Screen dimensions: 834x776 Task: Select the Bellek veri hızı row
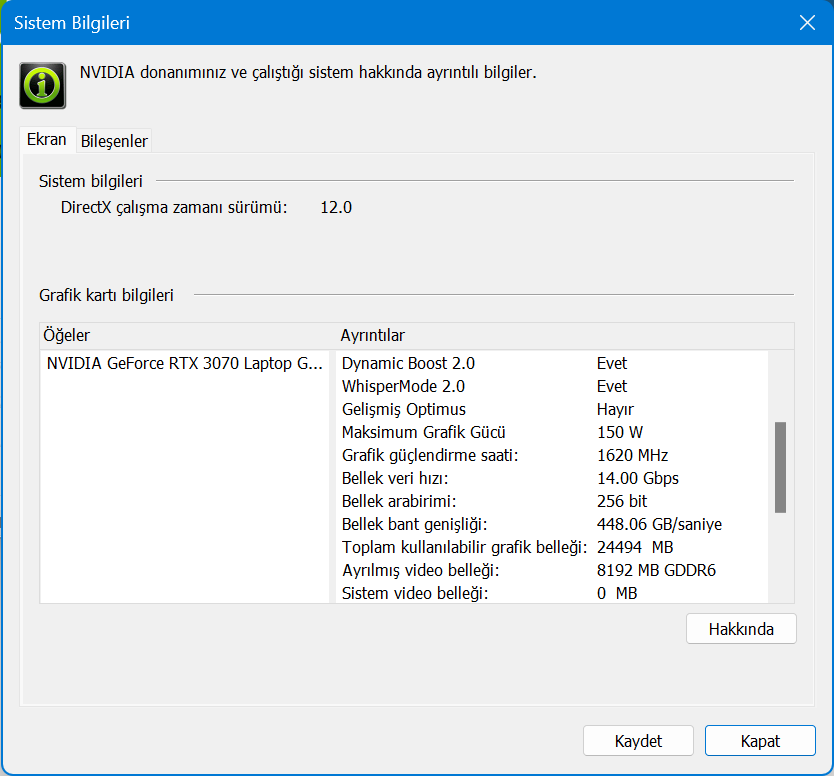(552, 478)
